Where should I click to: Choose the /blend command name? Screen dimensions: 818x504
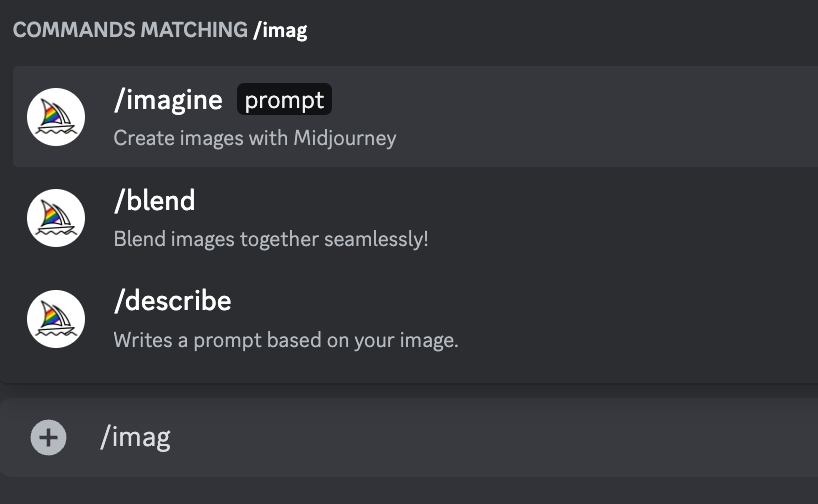click(x=154, y=200)
